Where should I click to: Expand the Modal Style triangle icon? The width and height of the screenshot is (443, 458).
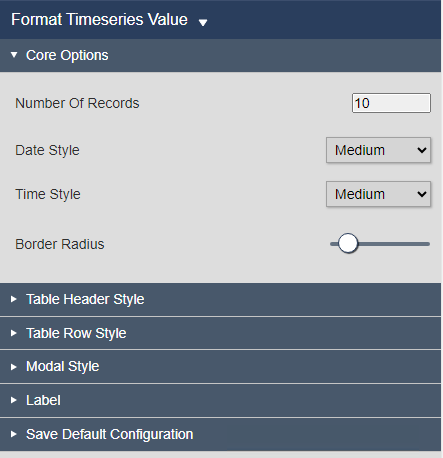point(13,367)
